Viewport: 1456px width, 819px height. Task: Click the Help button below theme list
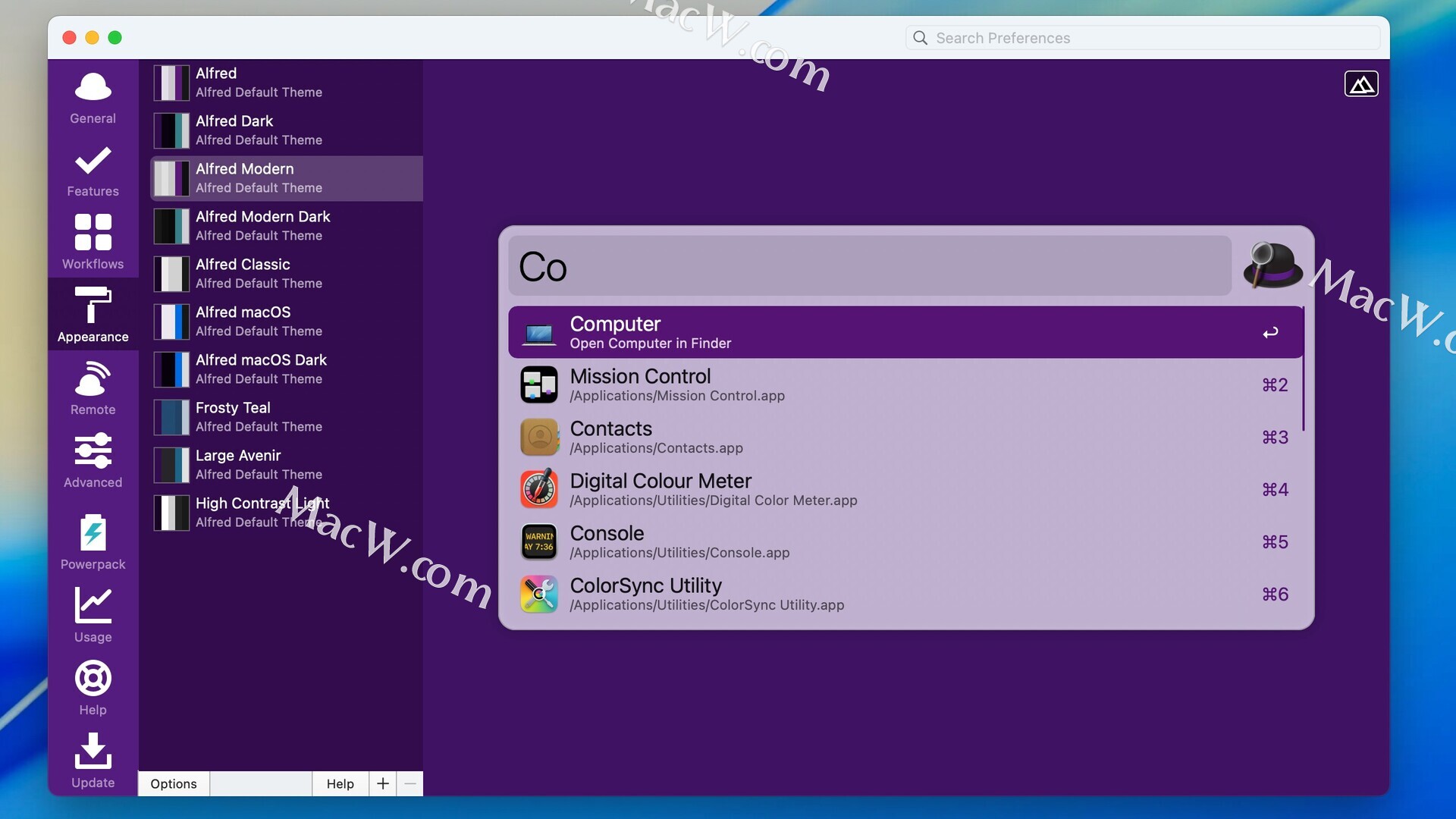(340, 783)
